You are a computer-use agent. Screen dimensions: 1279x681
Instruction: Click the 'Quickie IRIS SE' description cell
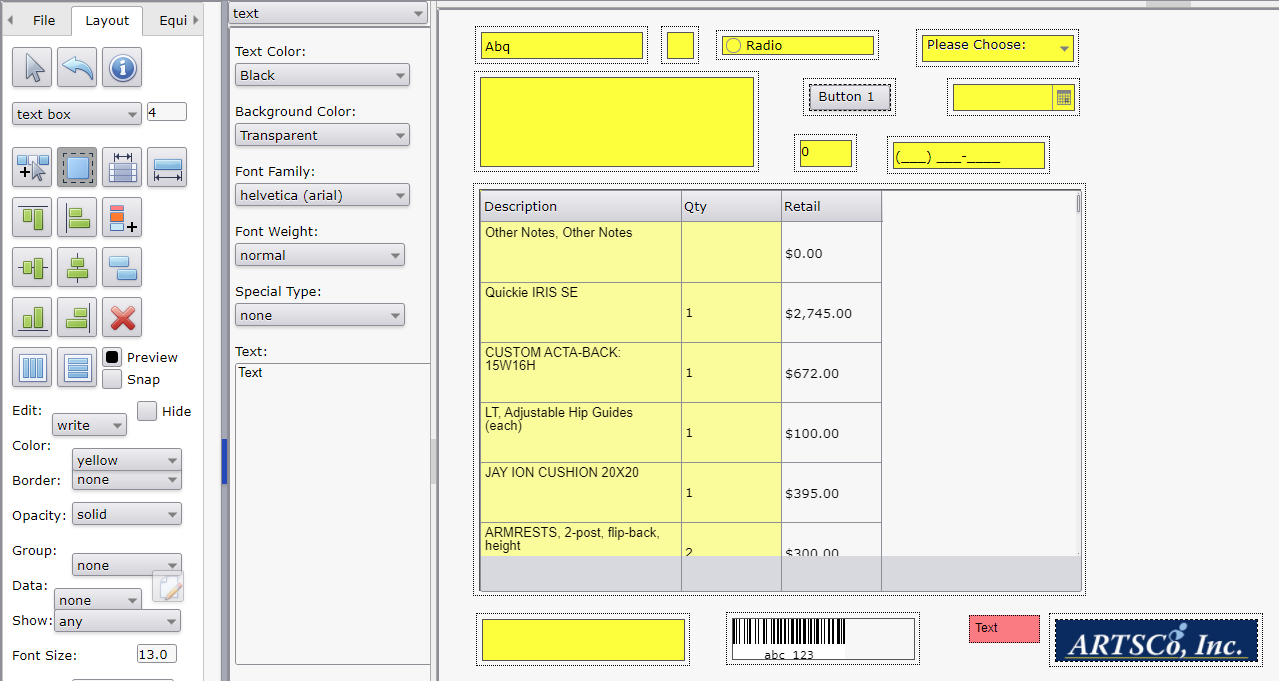click(x=581, y=312)
